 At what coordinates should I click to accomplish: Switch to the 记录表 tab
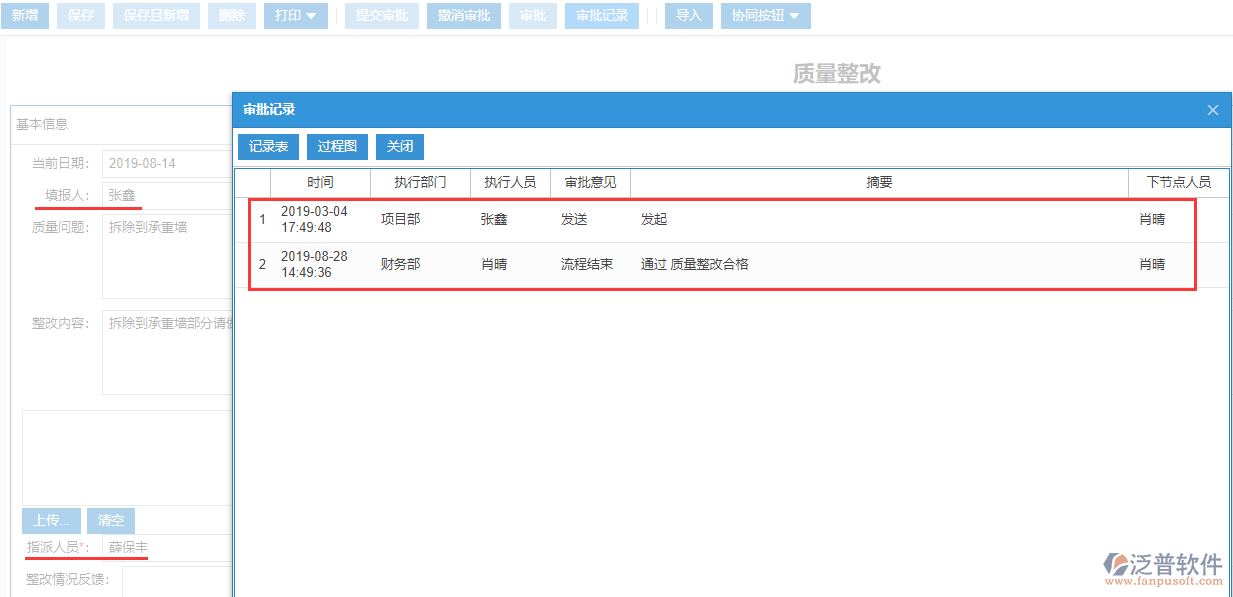tap(268, 146)
